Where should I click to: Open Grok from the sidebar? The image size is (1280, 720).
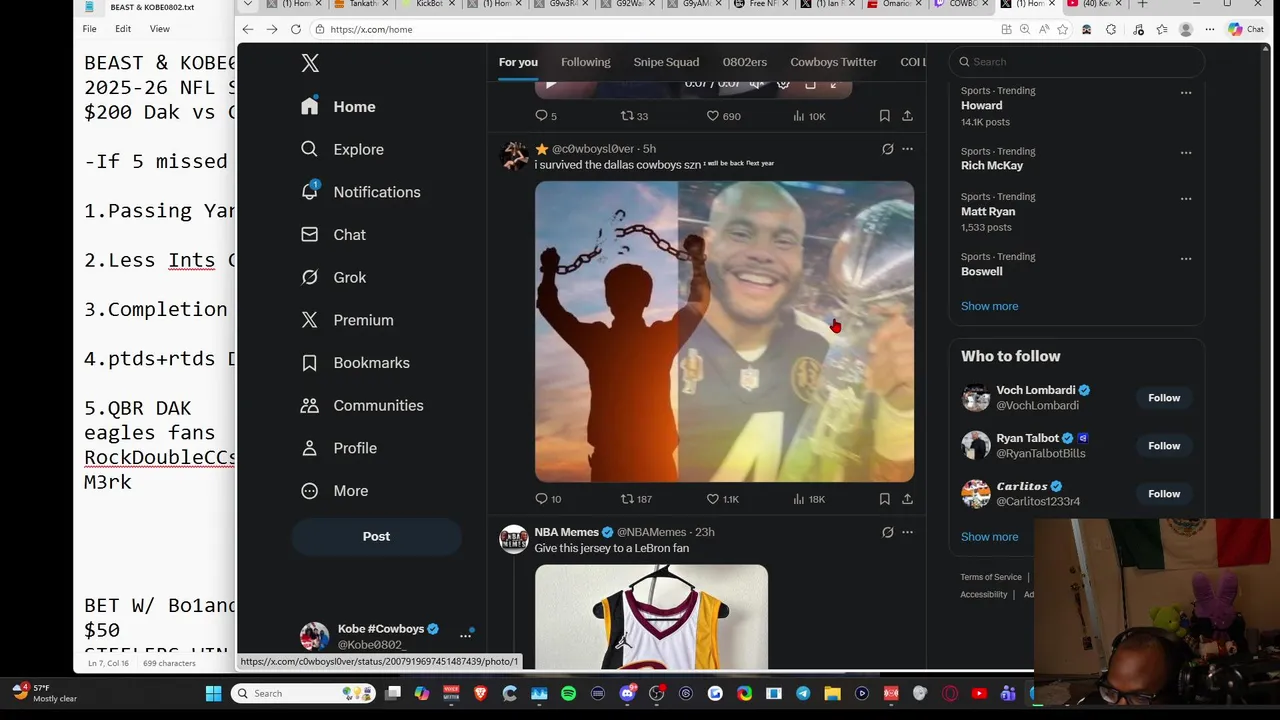pos(334,277)
